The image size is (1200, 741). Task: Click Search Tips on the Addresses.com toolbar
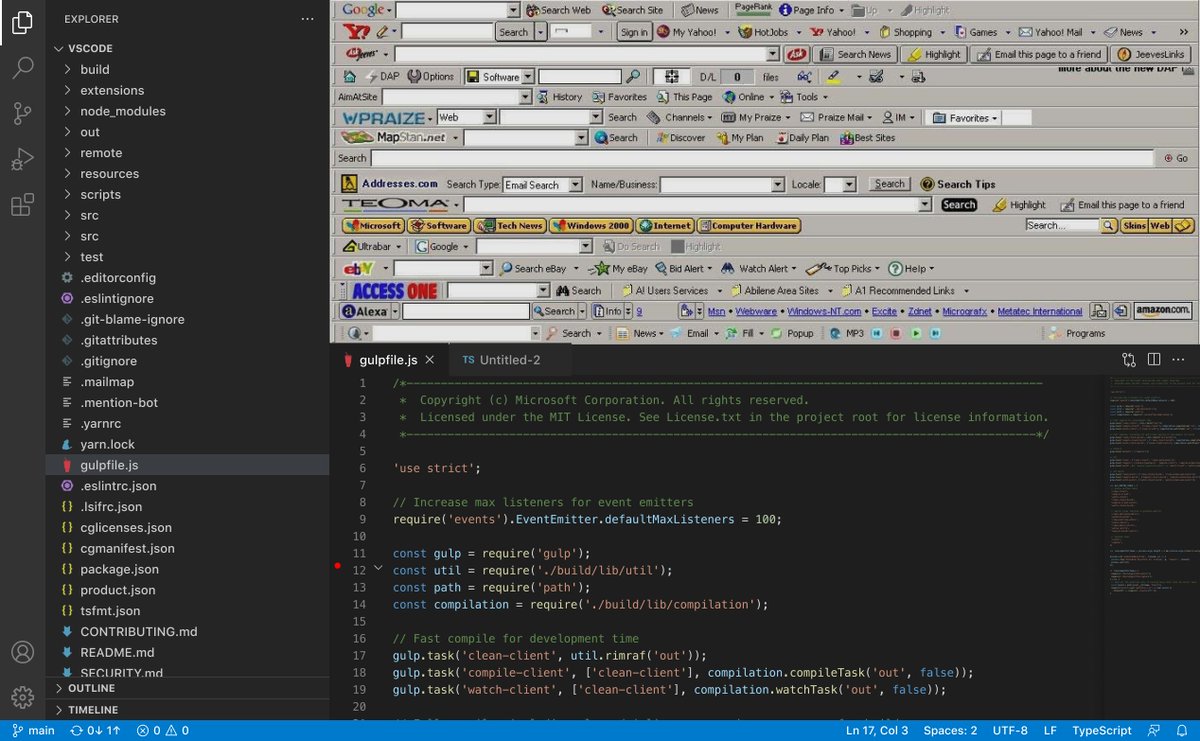point(958,184)
